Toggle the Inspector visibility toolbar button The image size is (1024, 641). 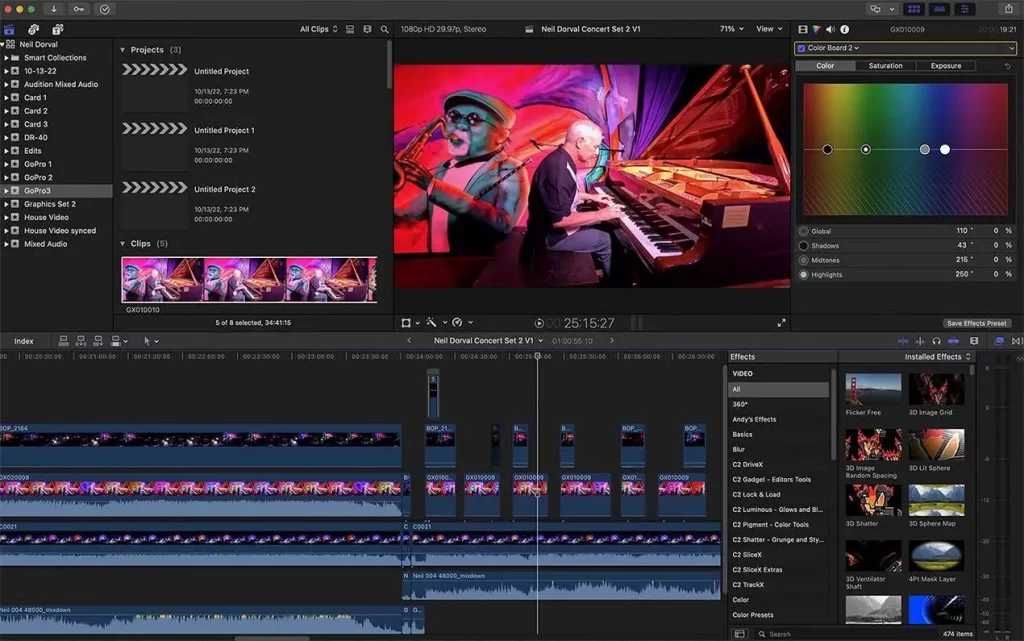coord(965,9)
